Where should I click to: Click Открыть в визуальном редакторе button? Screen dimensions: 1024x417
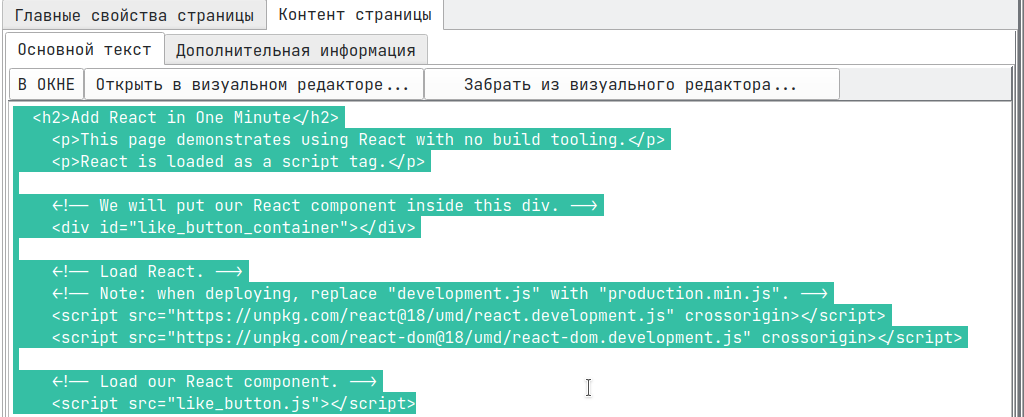click(x=254, y=84)
